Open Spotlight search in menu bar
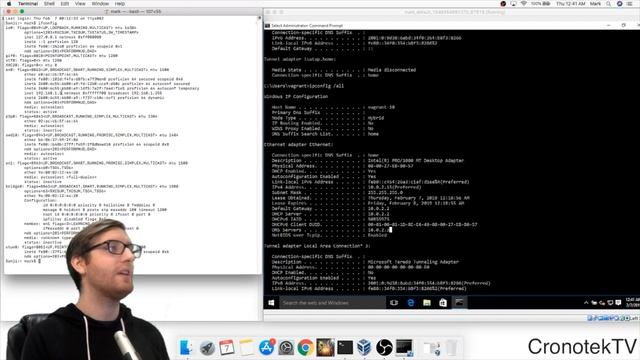This screenshot has width=640, height=360. tap(608, 3)
